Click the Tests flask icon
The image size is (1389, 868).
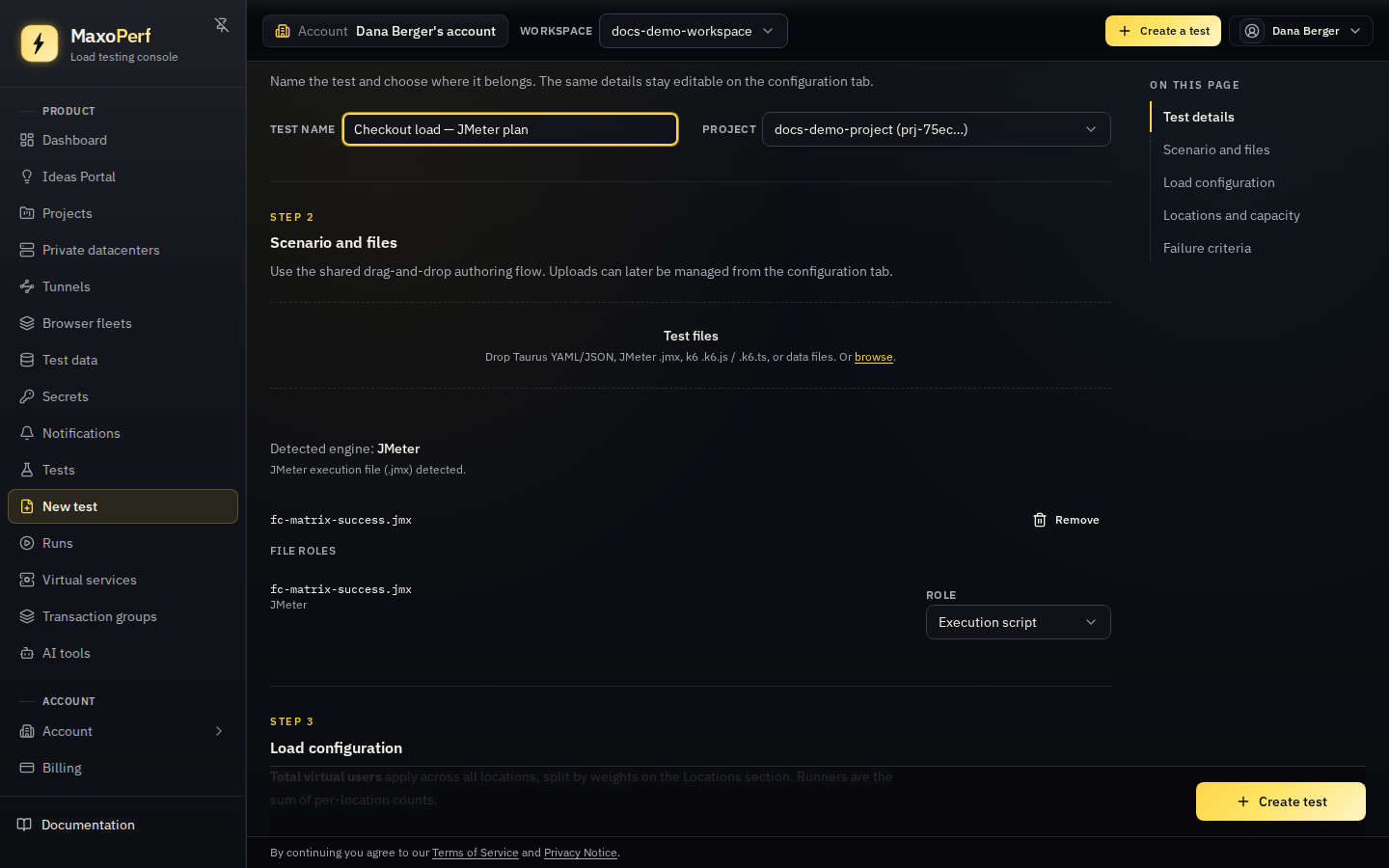click(x=27, y=470)
